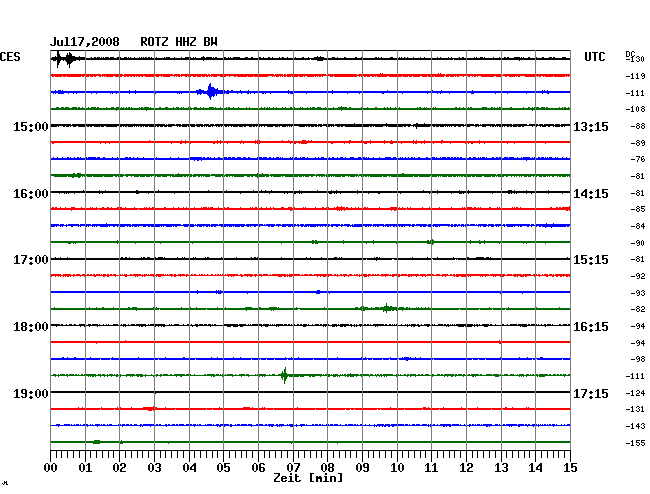The image size is (650, 494).
Task: Click the DC offset value -155
Action: (x=635, y=443)
